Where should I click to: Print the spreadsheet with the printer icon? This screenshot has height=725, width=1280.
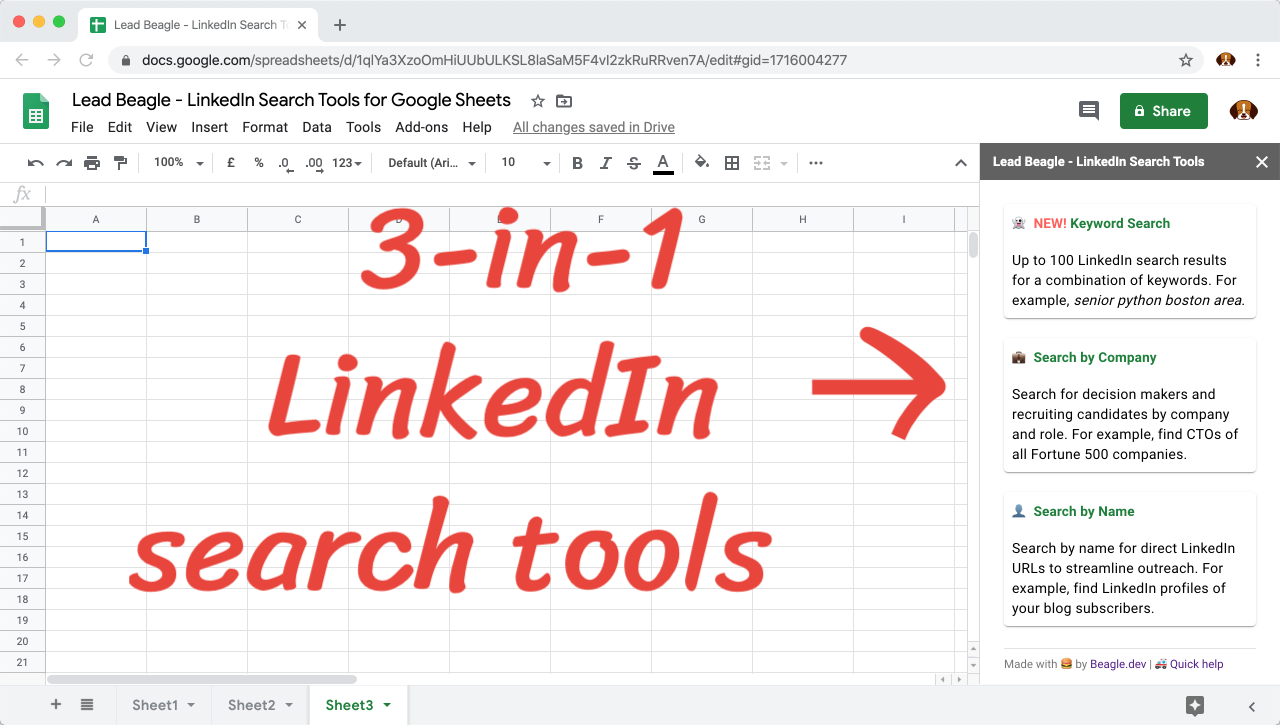tap(92, 163)
